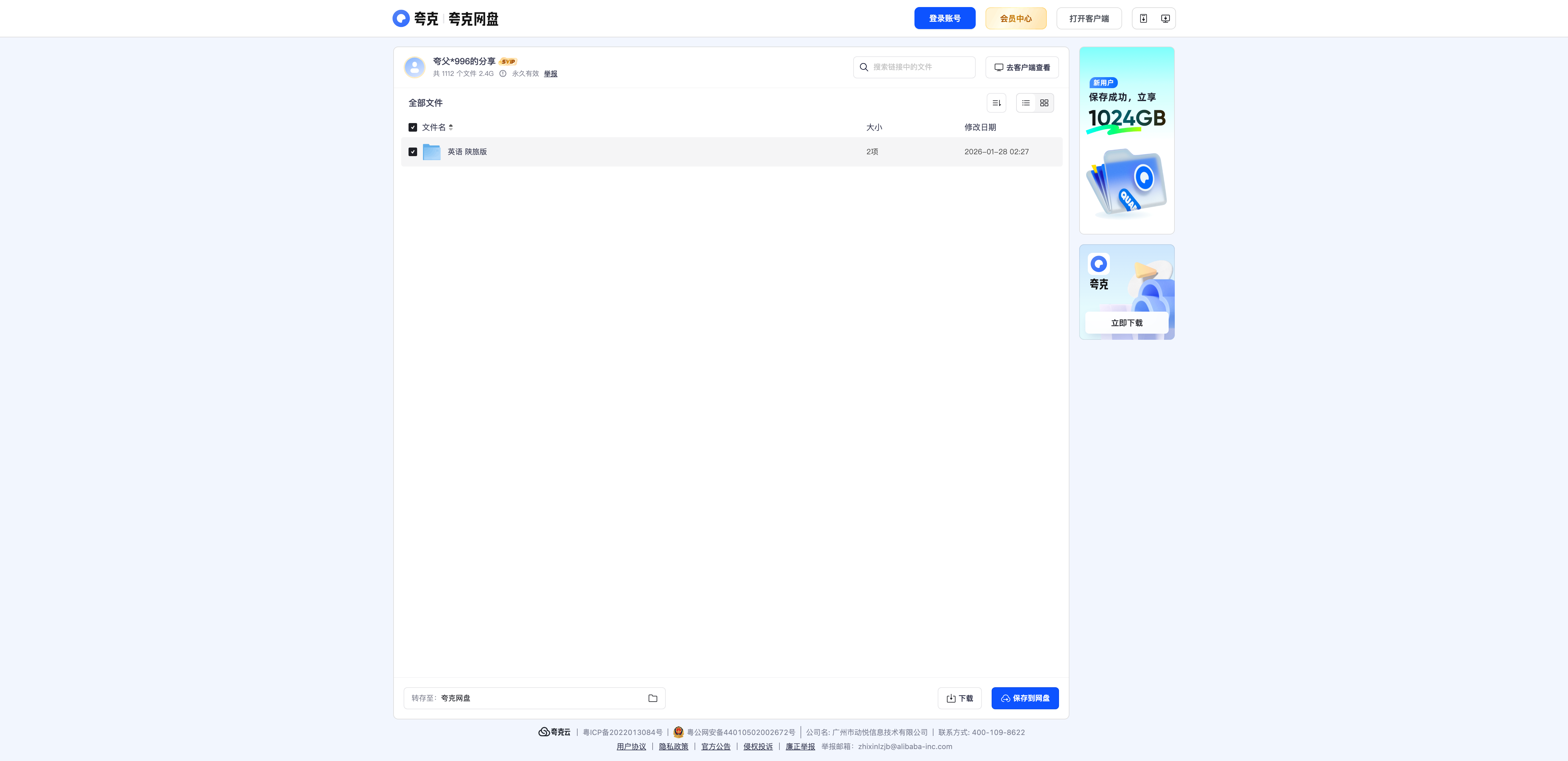Click the 夸克云 logo in footer
The height and width of the screenshot is (761, 1568).
555,732
